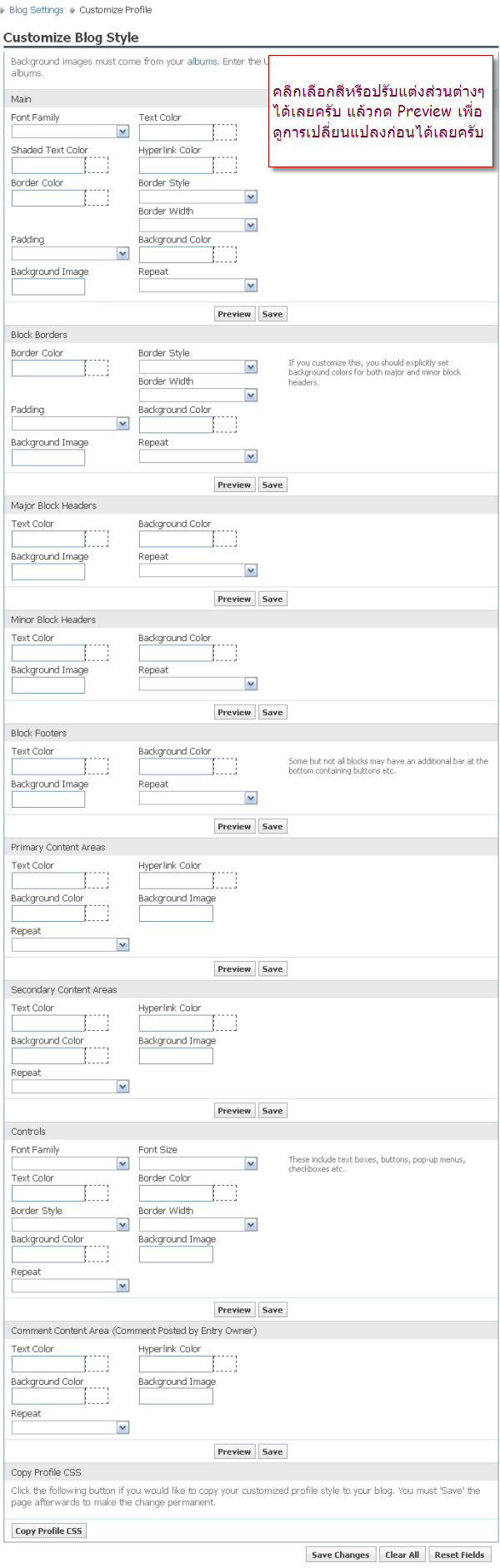500x1568 pixels.
Task: Click Save button in Block Borders section
Action: pos(272,485)
